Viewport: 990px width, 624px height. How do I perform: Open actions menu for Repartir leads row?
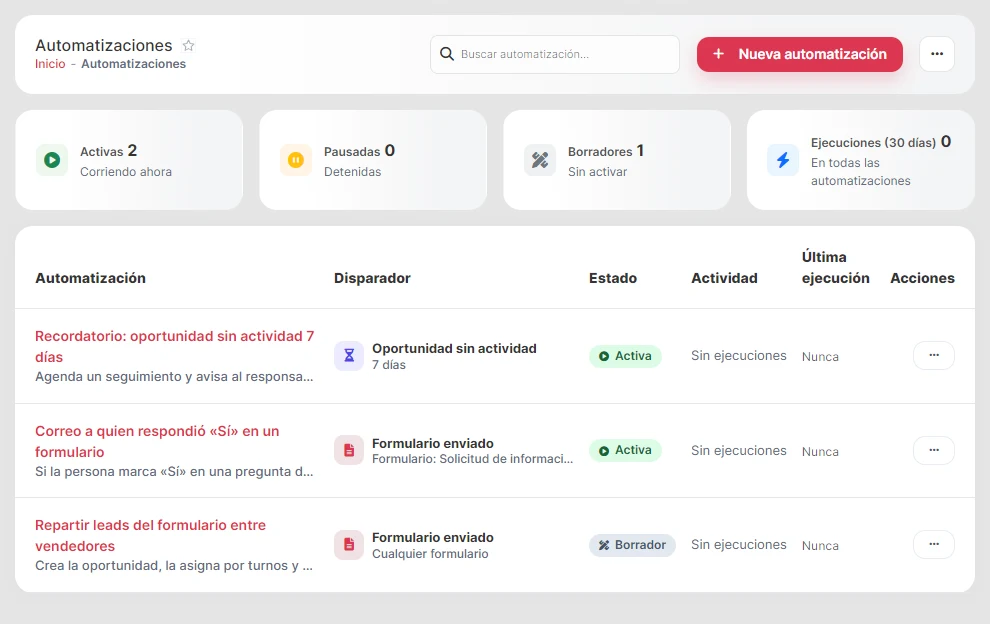pyautogui.click(x=934, y=544)
